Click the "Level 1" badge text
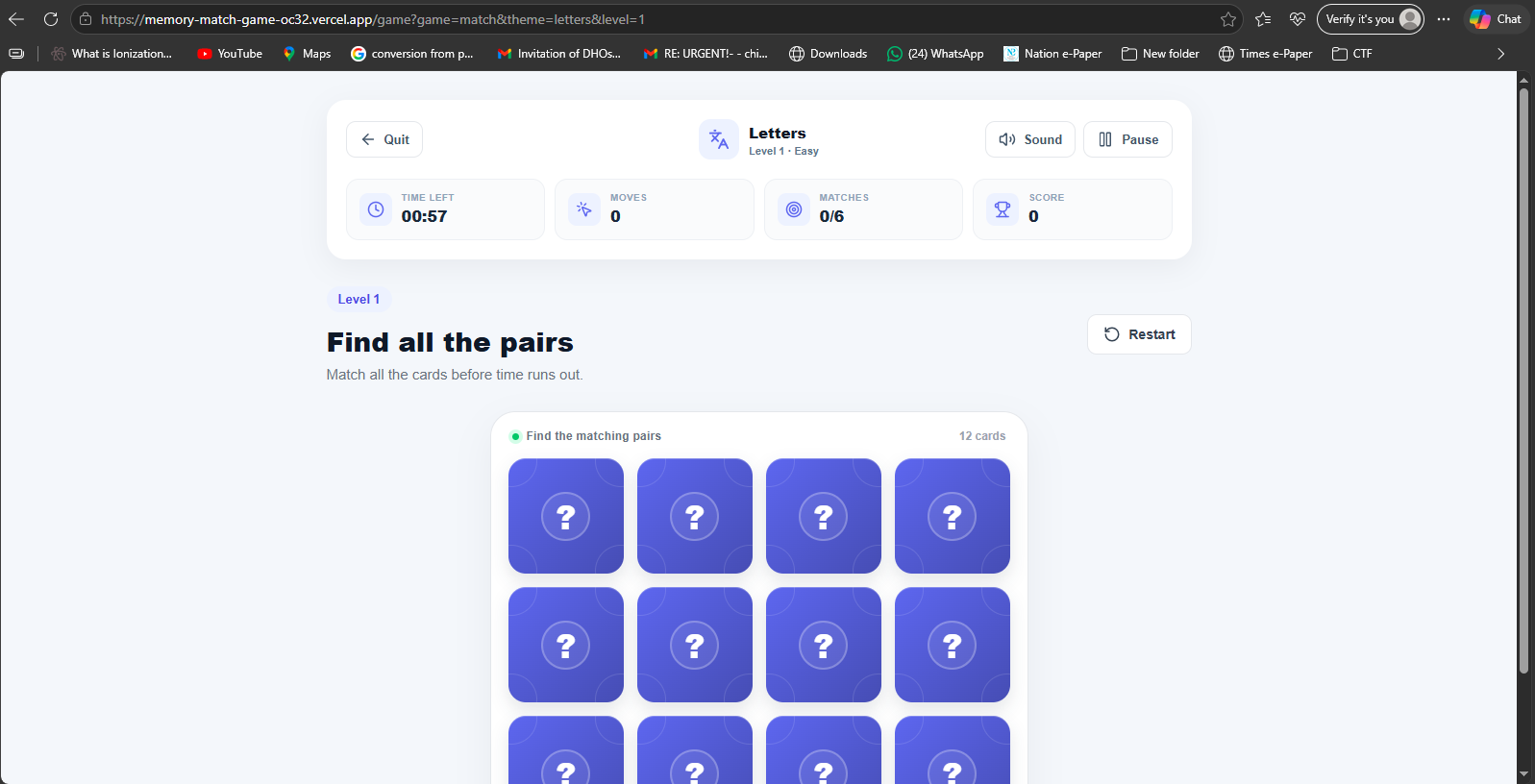 click(x=359, y=300)
